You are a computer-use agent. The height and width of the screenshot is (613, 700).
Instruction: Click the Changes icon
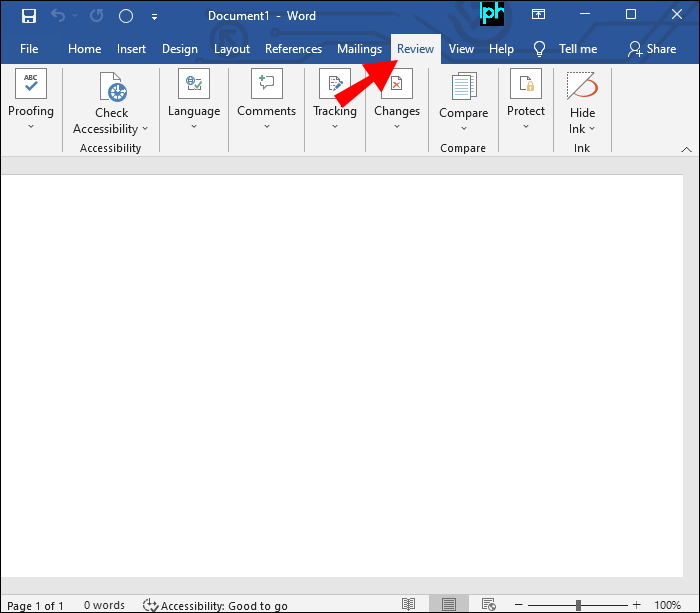(x=397, y=83)
